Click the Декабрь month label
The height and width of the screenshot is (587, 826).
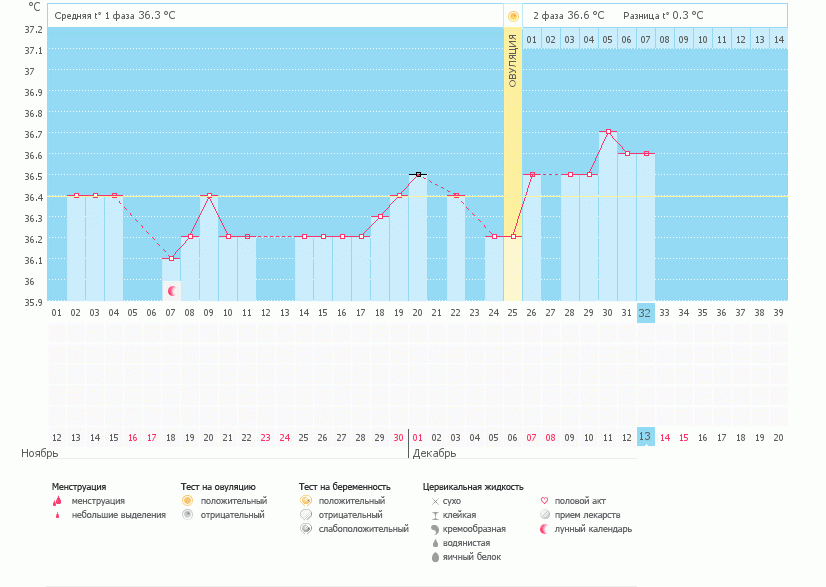pos(434,453)
